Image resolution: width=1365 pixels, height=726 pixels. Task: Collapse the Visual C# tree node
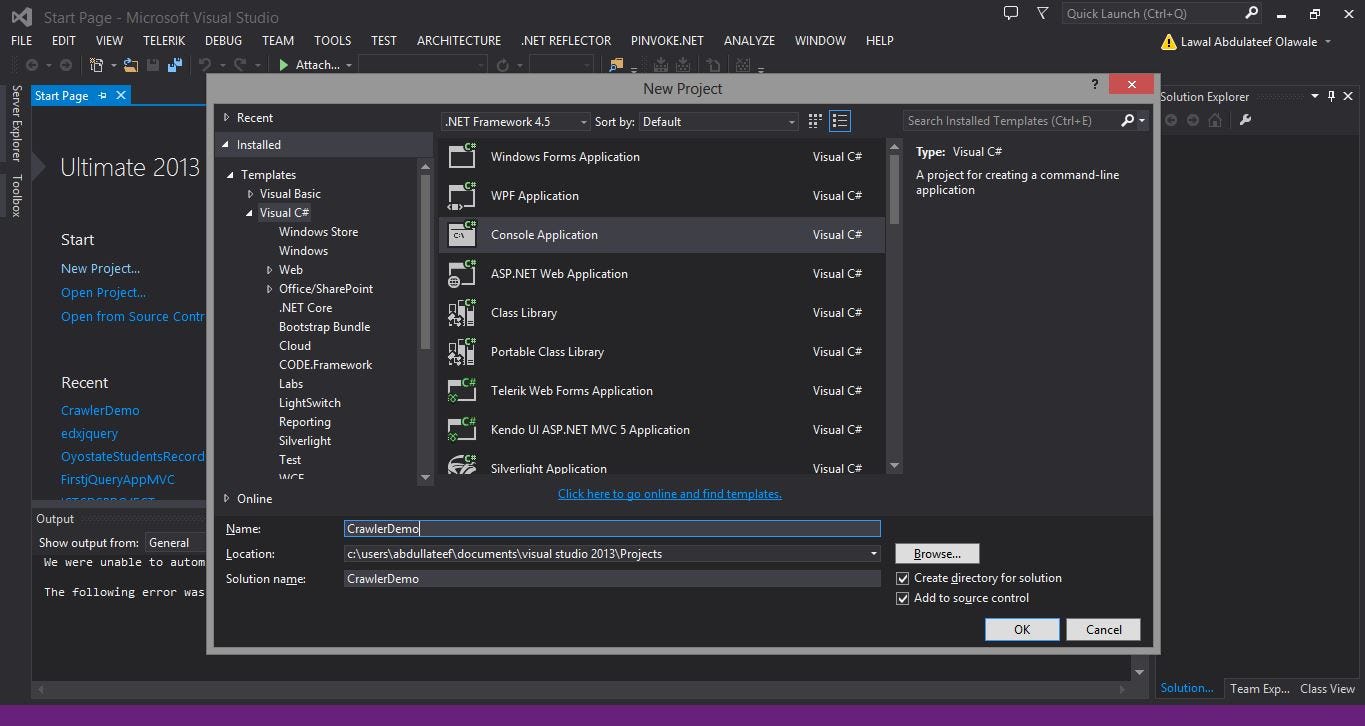(249, 212)
